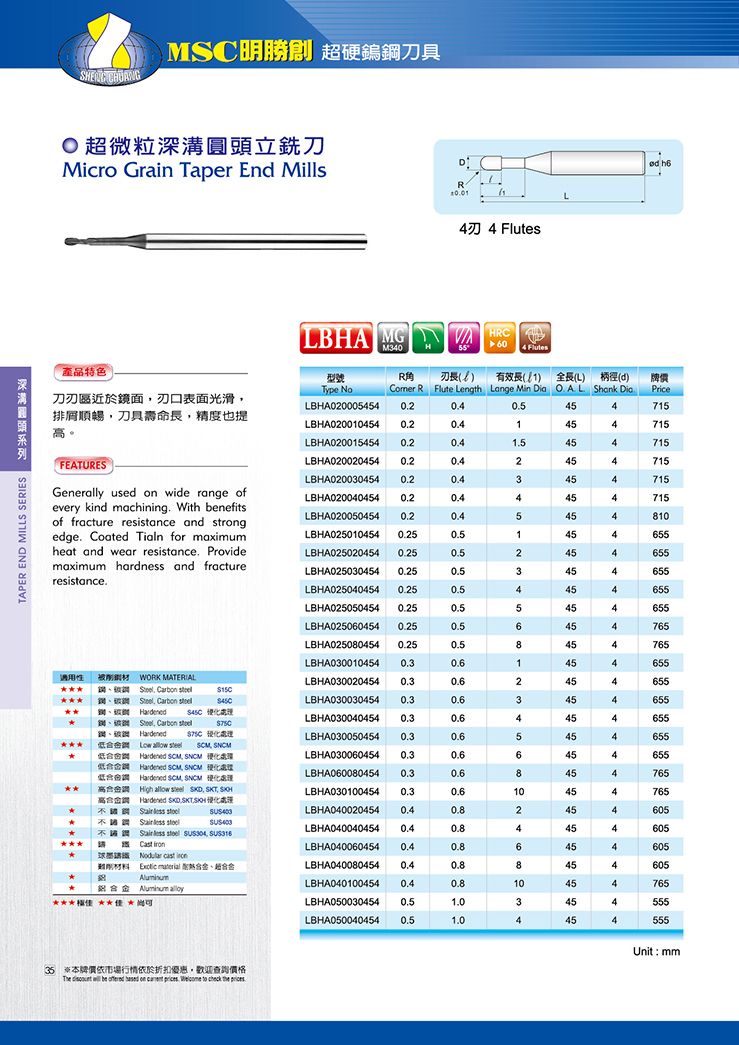Click the 'TAPER END MILLS SERIES' side tab
739x1045 pixels.
[x=22, y=540]
